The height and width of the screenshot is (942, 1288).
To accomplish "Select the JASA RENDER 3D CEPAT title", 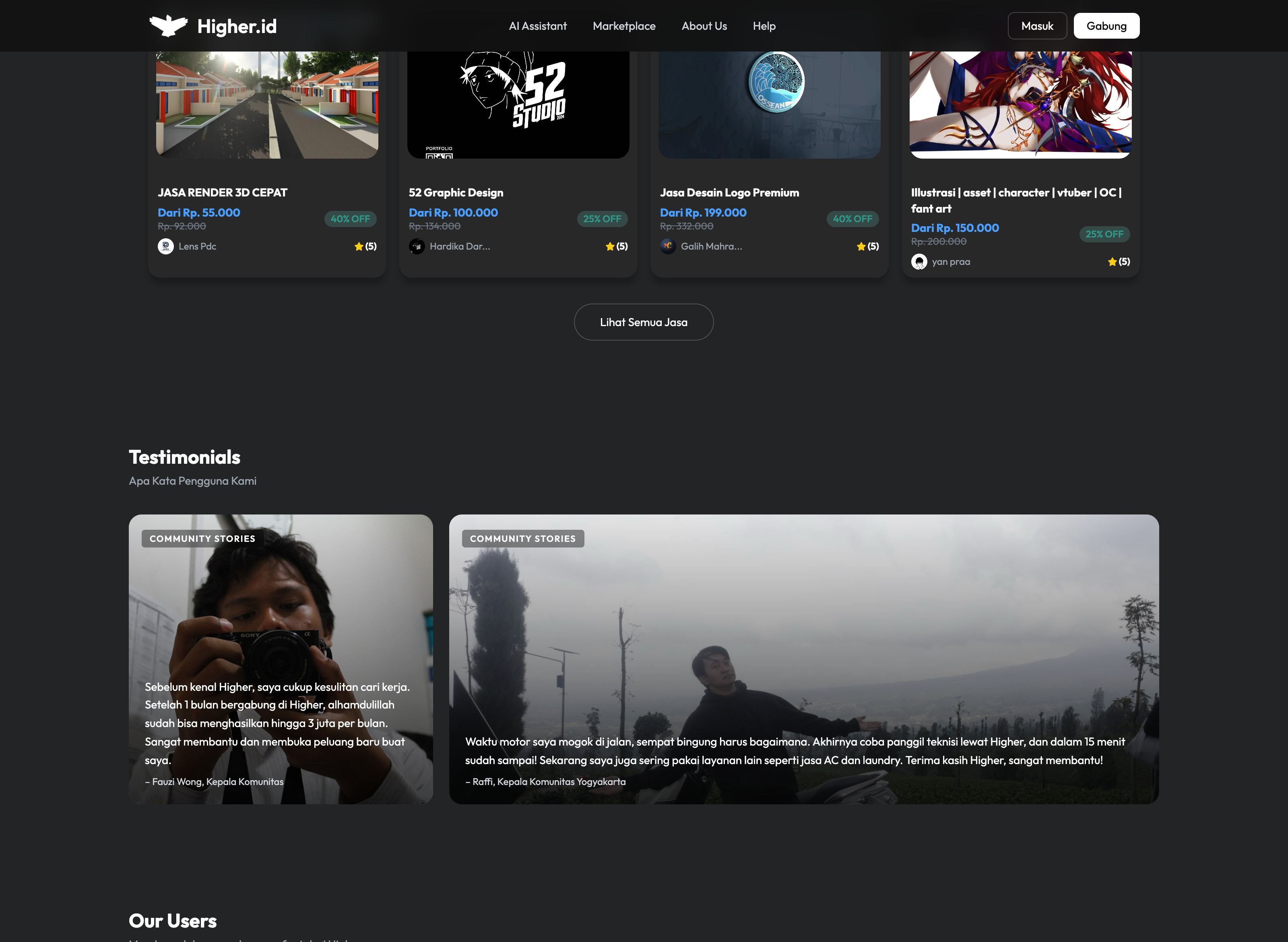I will [222, 193].
